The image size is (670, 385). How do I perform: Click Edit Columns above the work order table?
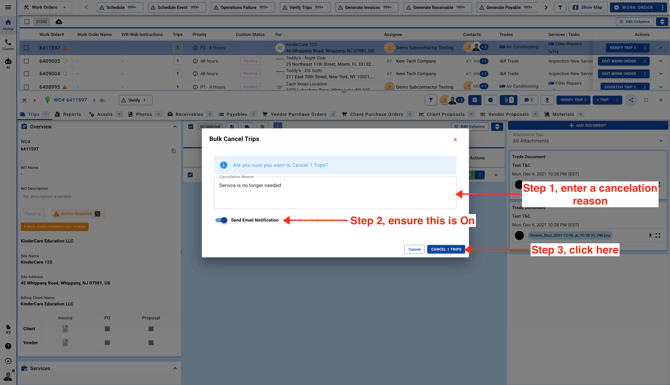634,21
